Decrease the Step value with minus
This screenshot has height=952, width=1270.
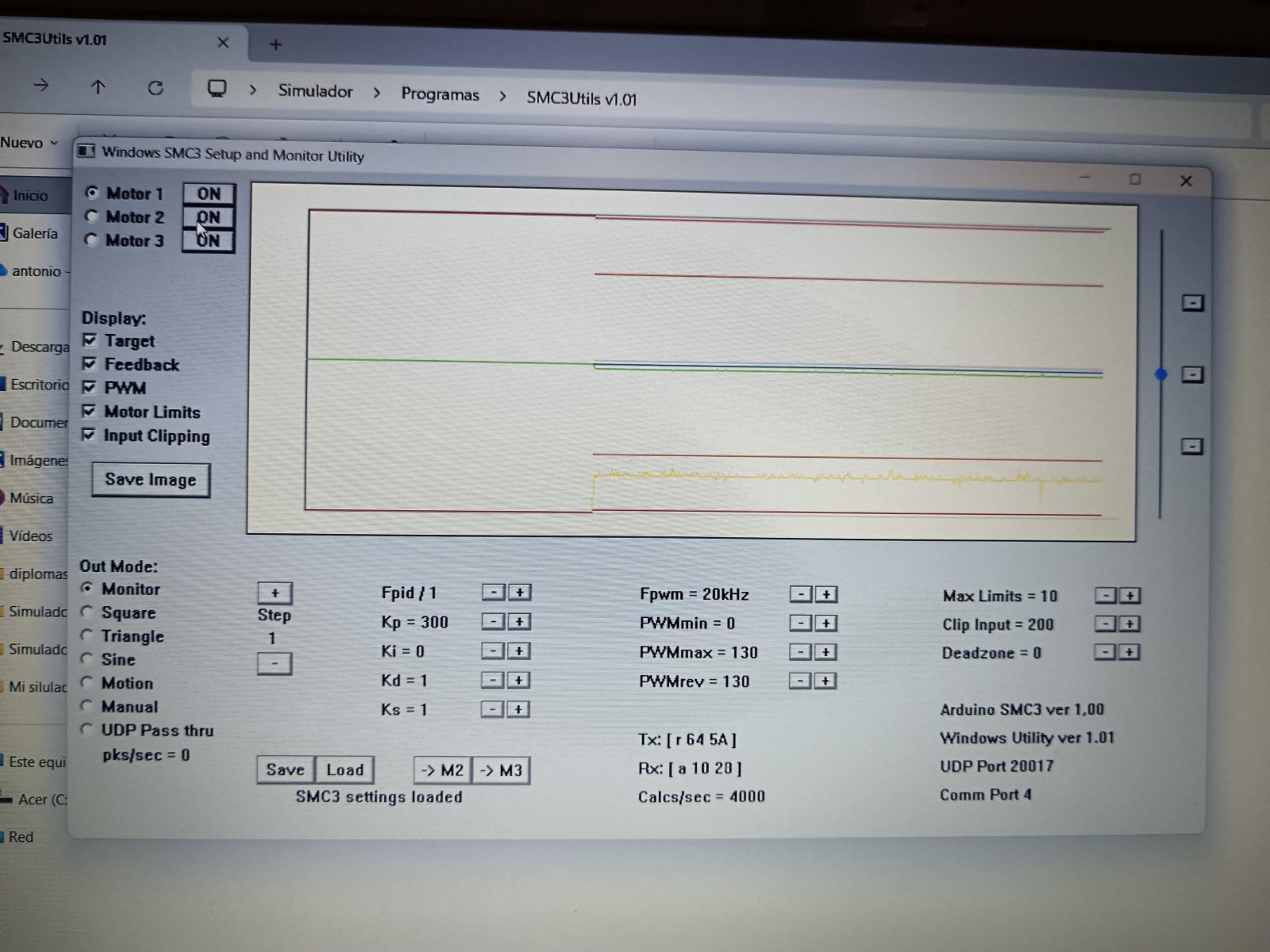pyautogui.click(x=275, y=663)
